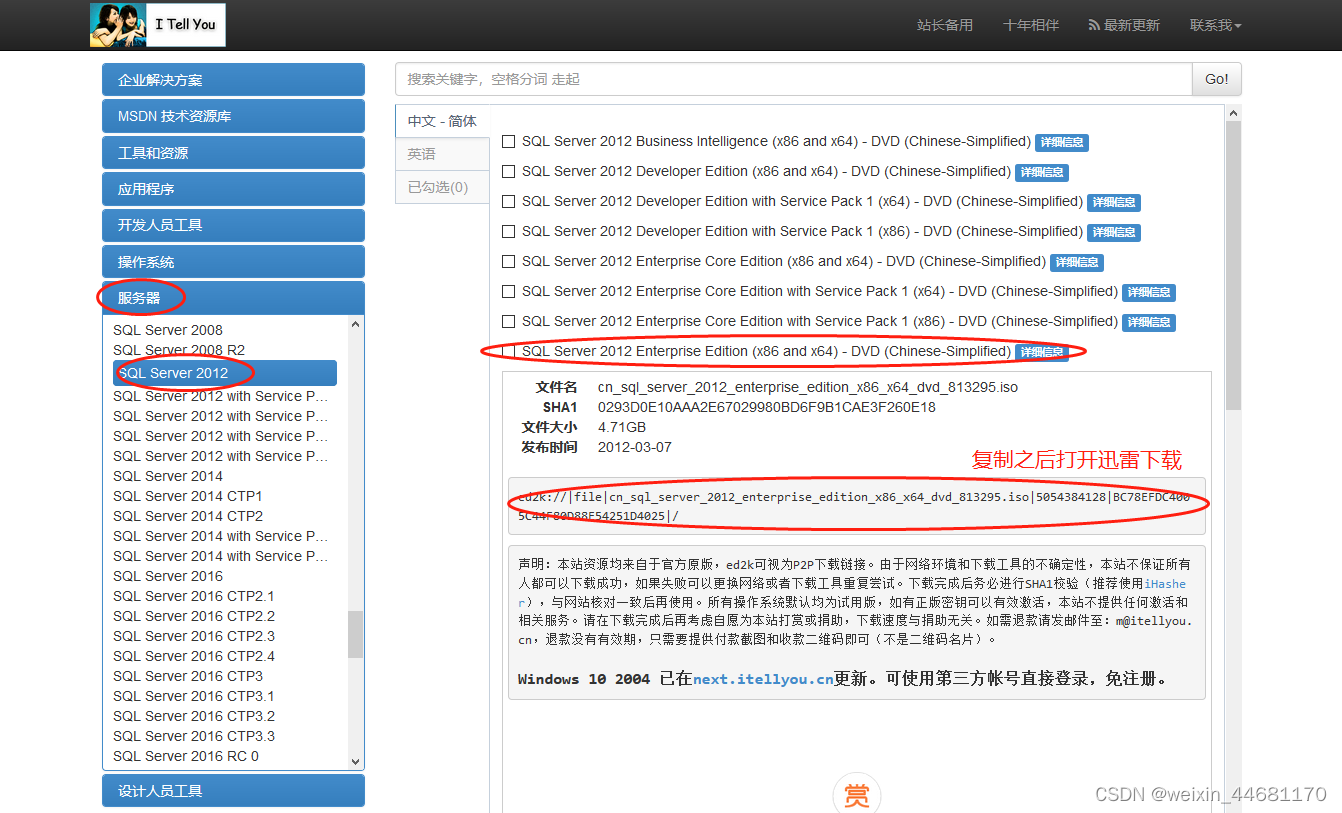Viewport: 1342px width, 813px height.
Task: Select SQL Server 2016 CTP3.2
Action: pyautogui.click(x=194, y=716)
